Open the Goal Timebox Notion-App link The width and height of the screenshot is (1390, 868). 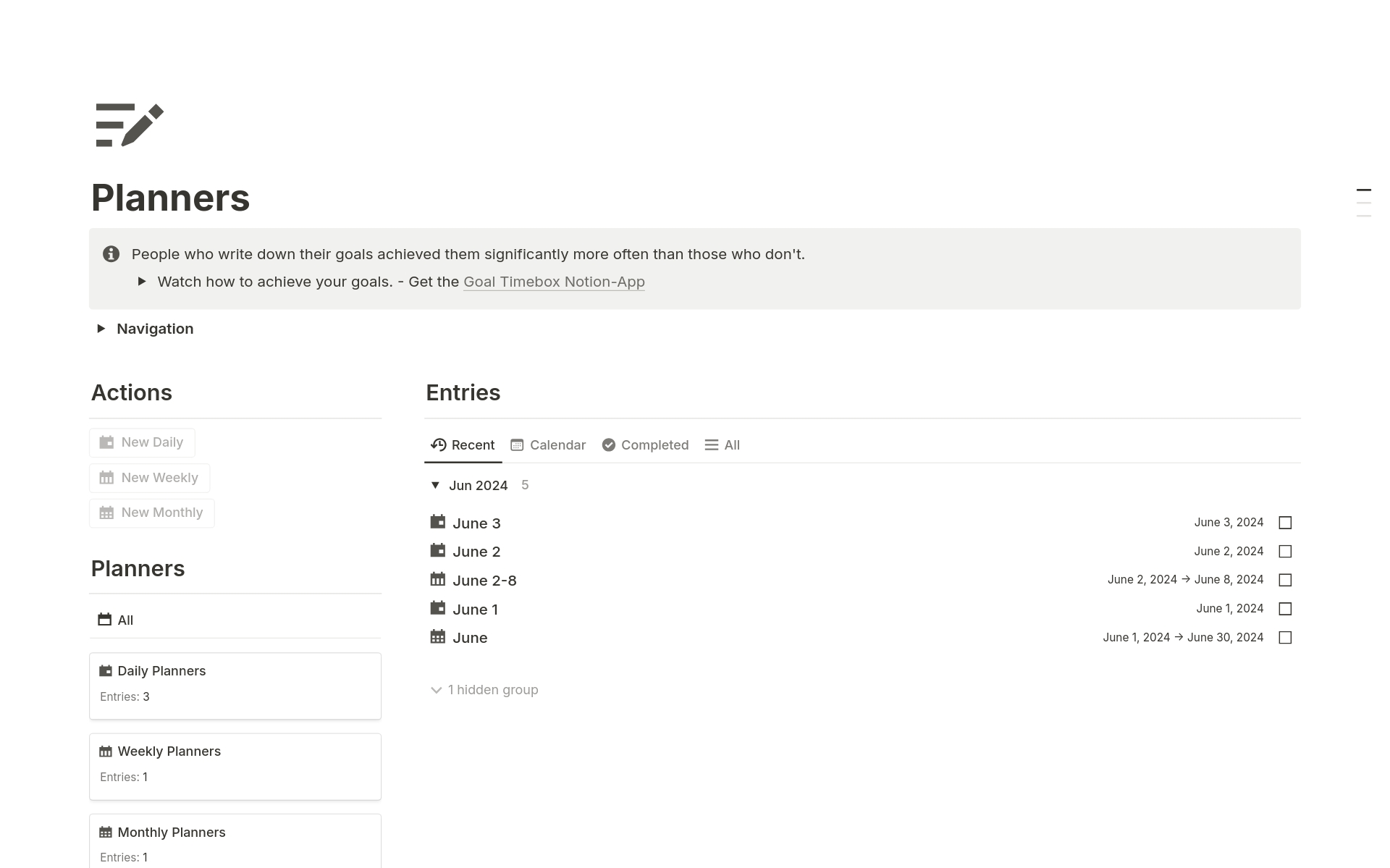(x=554, y=282)
